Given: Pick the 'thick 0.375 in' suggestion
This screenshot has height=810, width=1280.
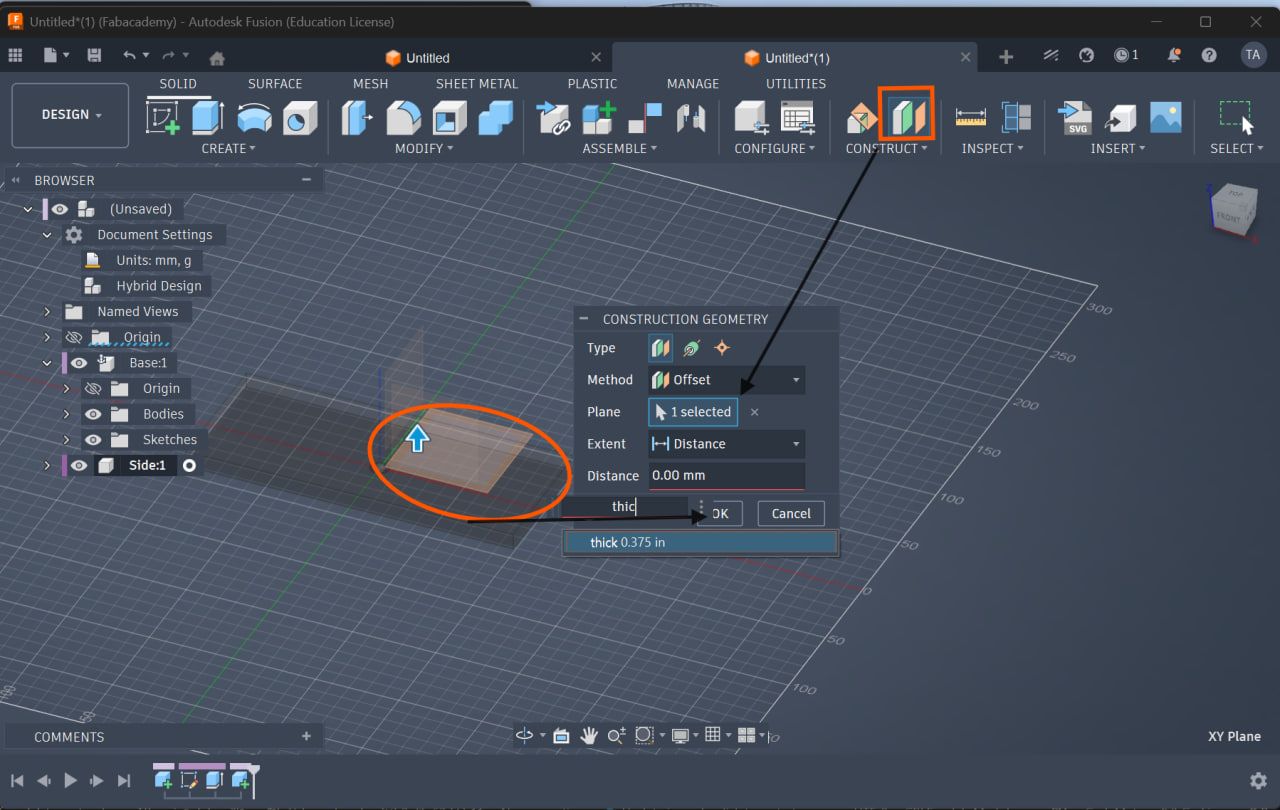Looking at the screenshot, I should click(x=700, y=542).
